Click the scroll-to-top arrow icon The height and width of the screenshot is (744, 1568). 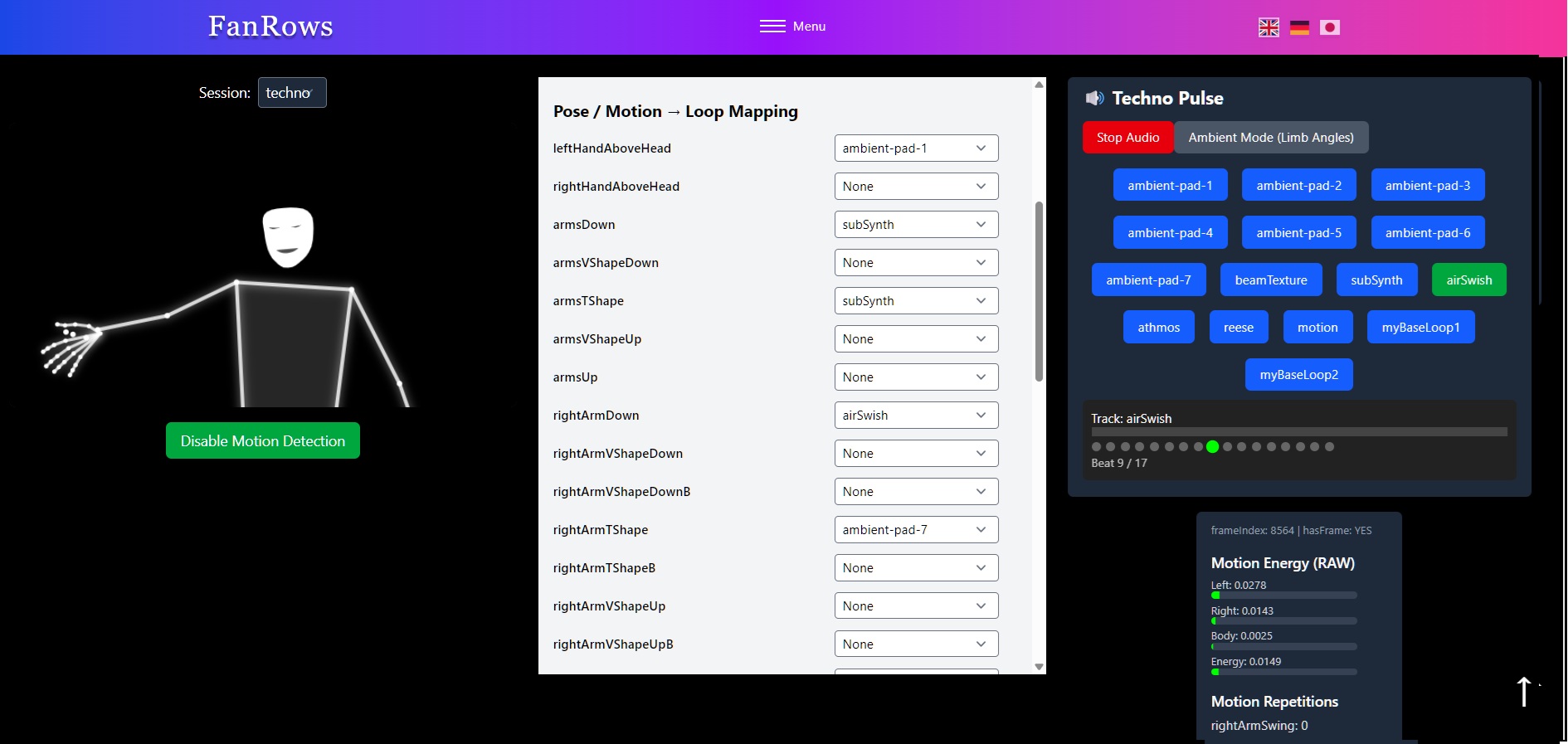[x=1523, y=691]
